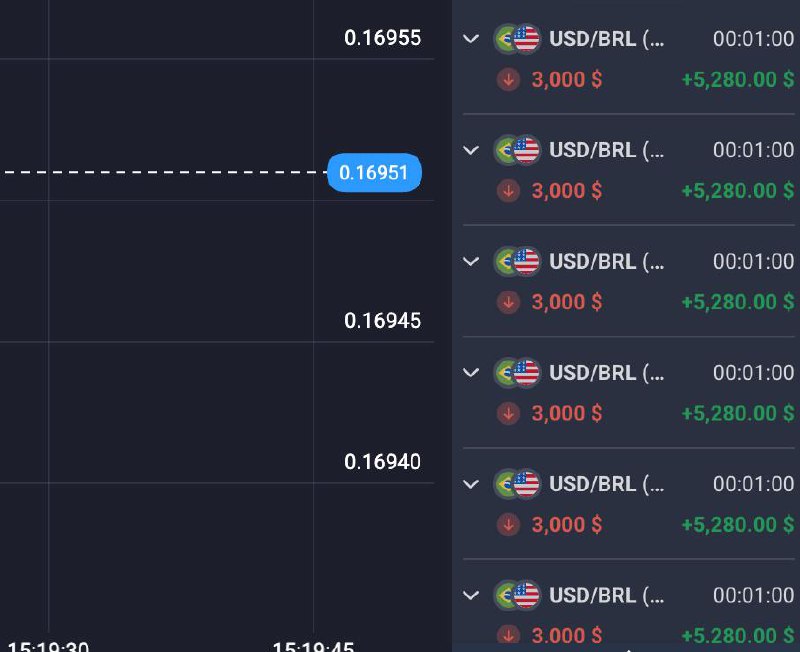The image size is (800, 652).
Task: Click the 00:01:00 timer in the fifth trade
Action: click(x=753, y=485)
